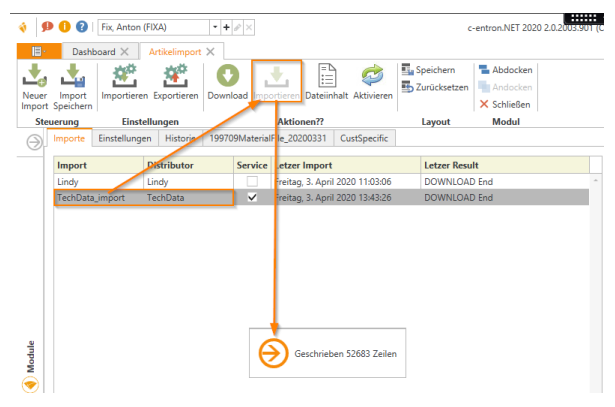Image resolution: width=615 pixels, height=407 pixels.
Task: Select the TechData_import row
Action: (x=100, y=198)
